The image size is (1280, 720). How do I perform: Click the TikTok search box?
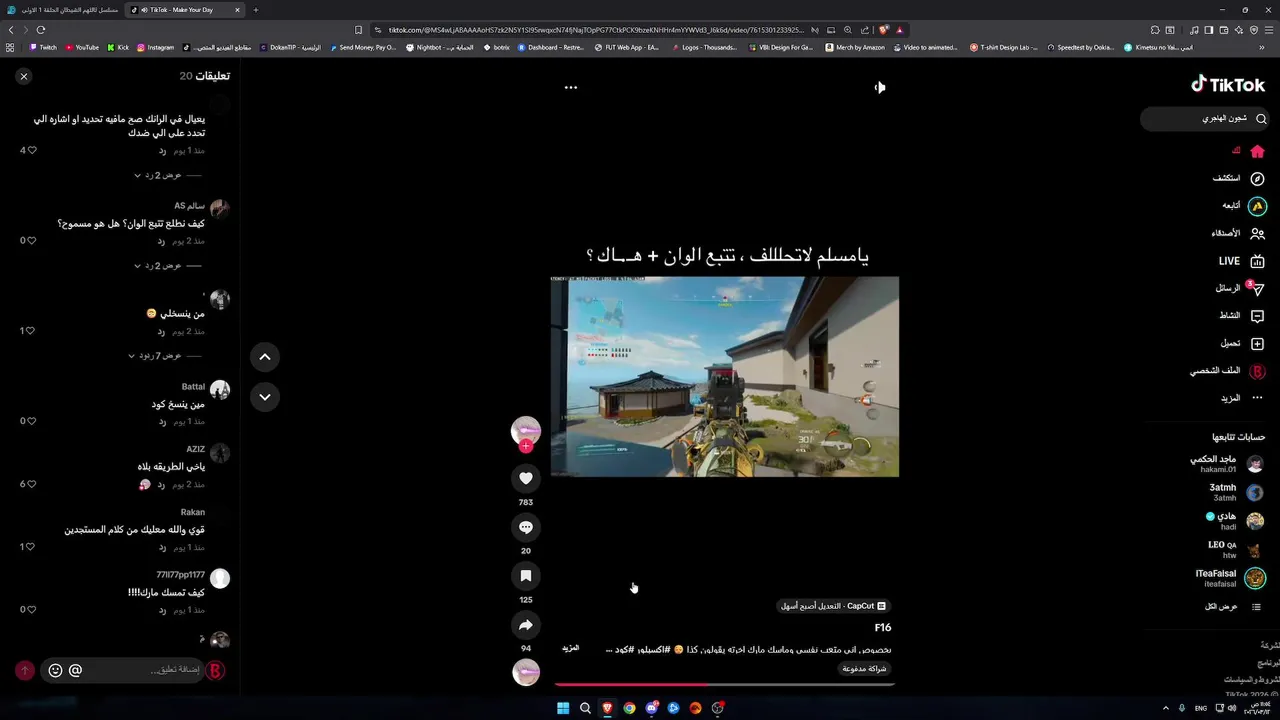[1205, 118]
